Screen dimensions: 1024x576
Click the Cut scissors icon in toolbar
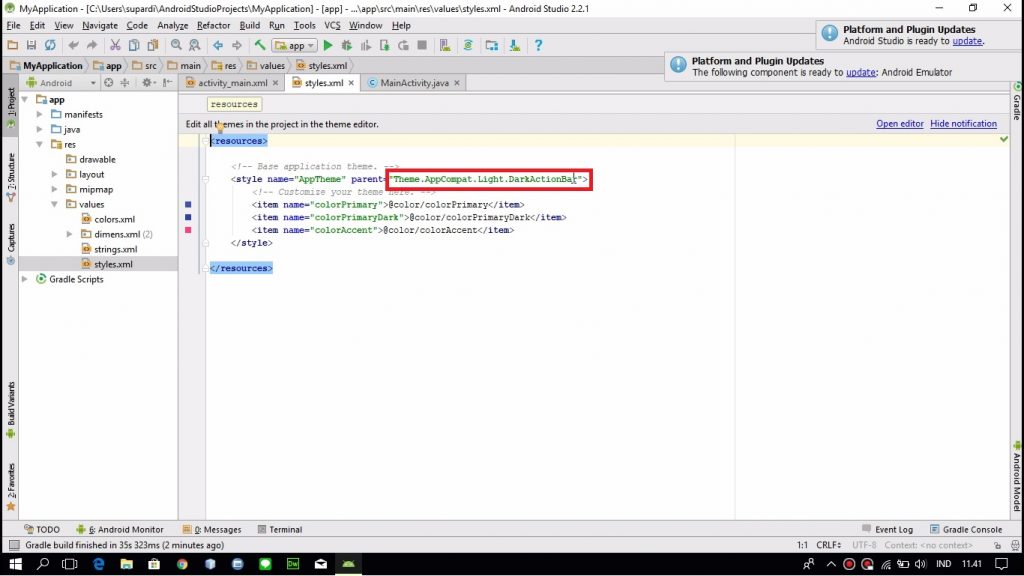click(x=116, y=45)
